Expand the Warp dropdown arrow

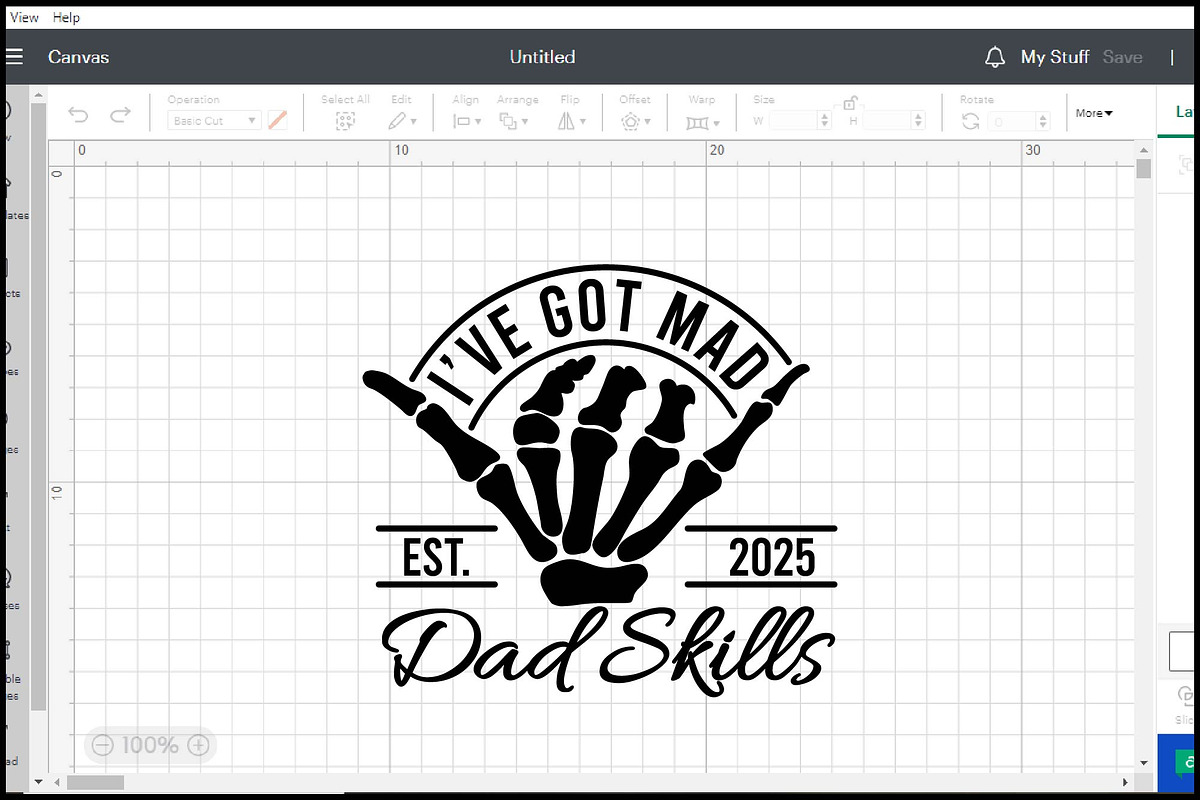(717, 122)
